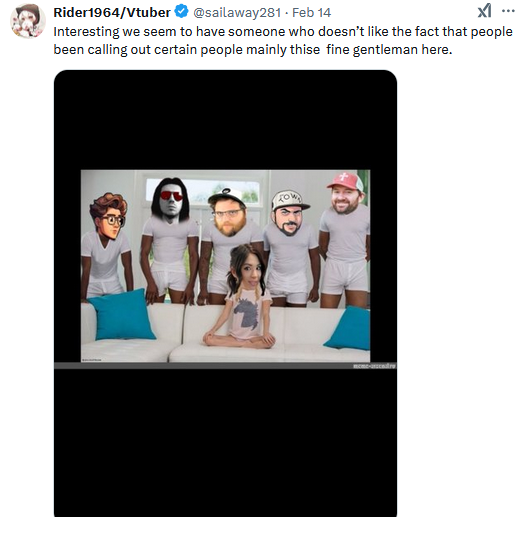Open the poster's profile avatar picture
This screenshot has width=524, height=541.
(28, 21)
